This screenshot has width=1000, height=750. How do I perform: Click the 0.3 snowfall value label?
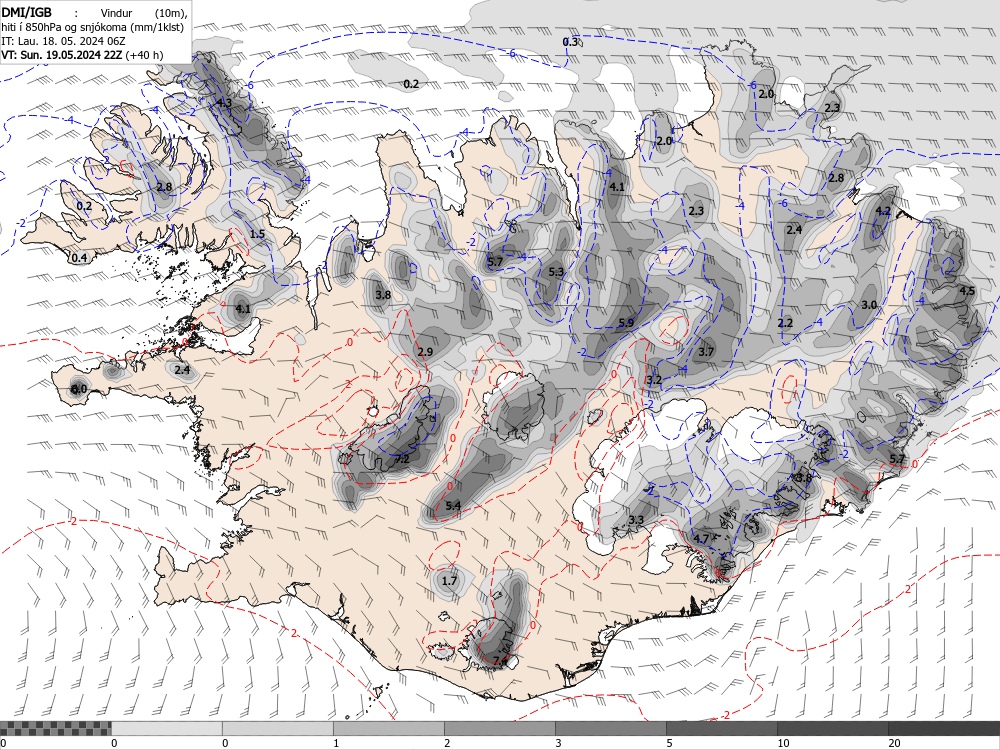[x=570, y=42]
